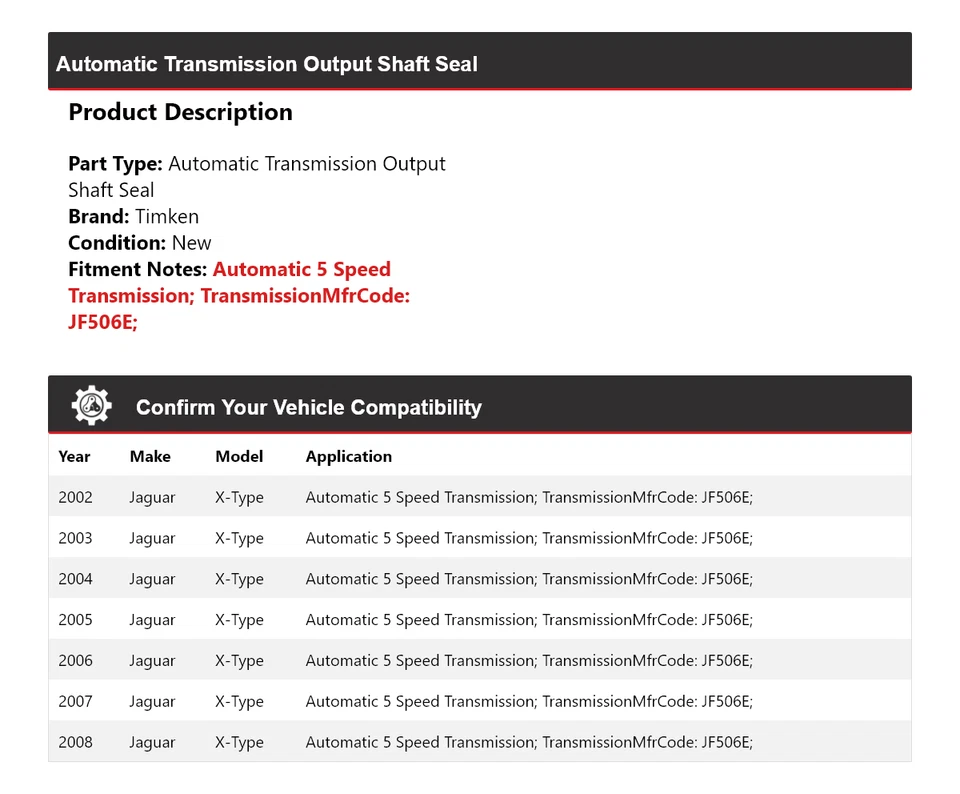Image resolution: width=960 pixels, height=794 pixels.
Task: Select the 2007 year cell
Action: [x=75, y=702]
